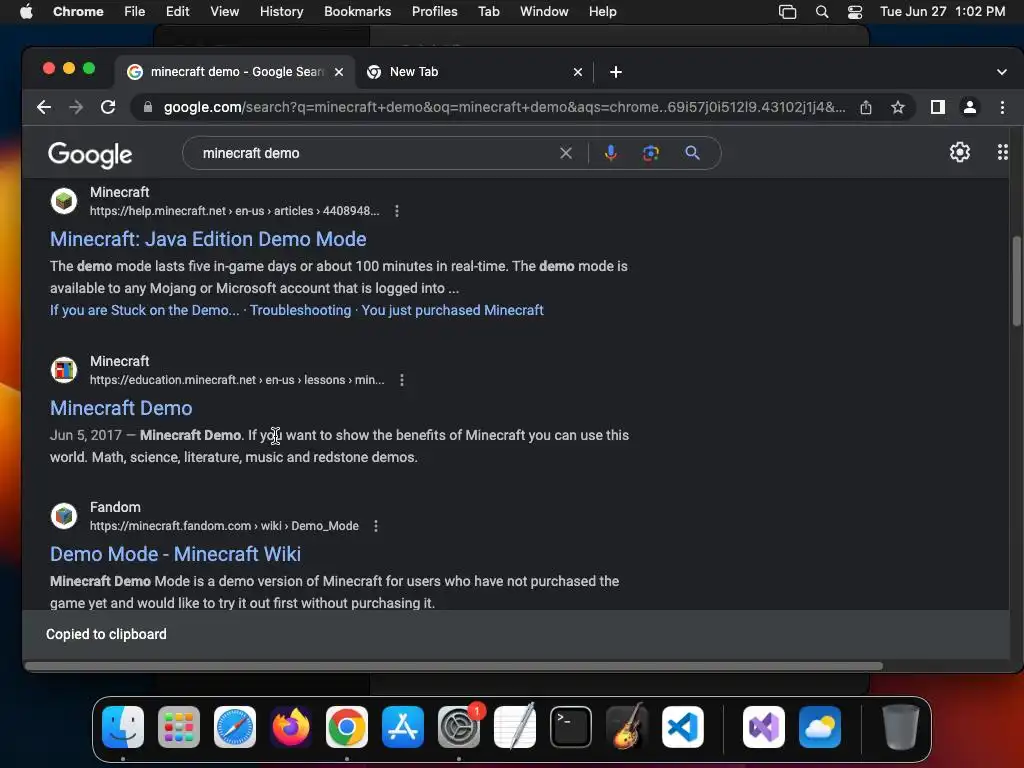Open the View menu
The width and height of the screenshot is (1024, 768).
(x=225, y=12)
